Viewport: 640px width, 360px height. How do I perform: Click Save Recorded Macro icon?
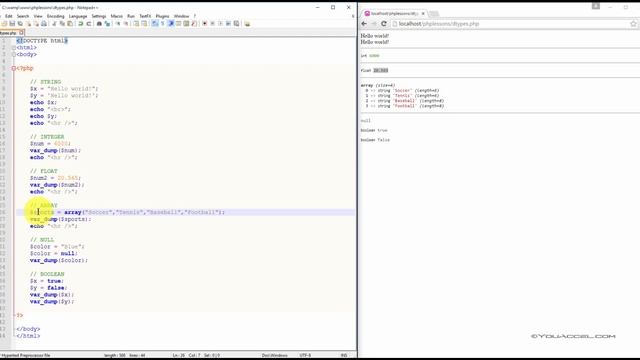(x=236, y=24)
